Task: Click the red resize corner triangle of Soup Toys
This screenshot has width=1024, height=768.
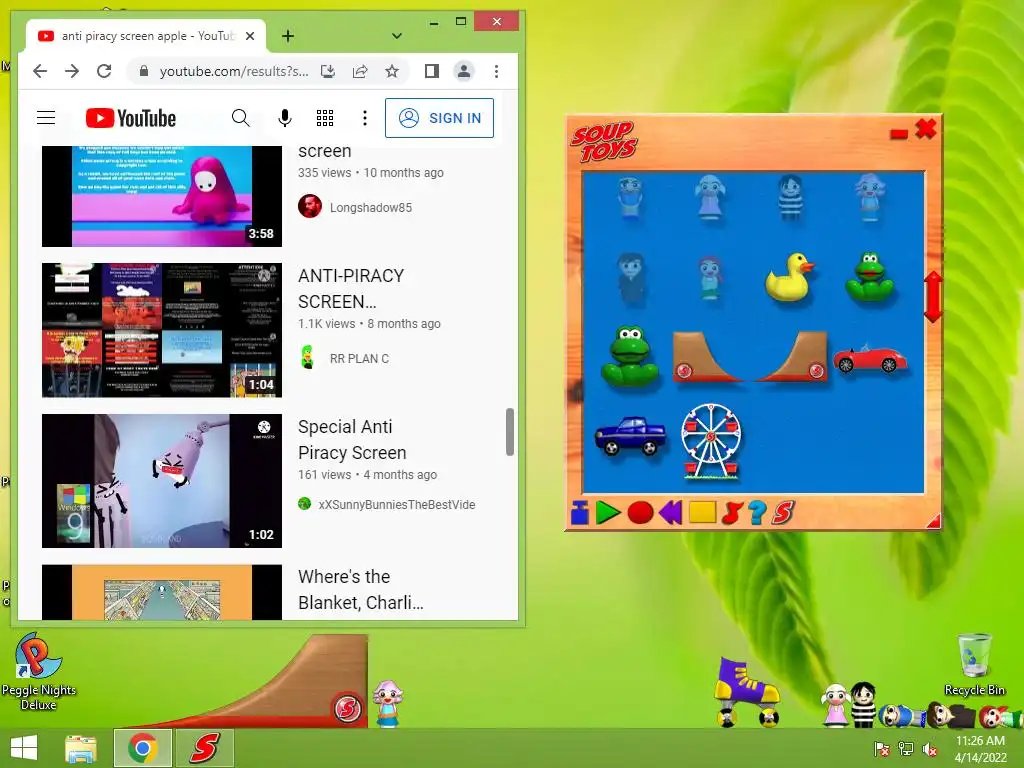Action: pos(934,520)
